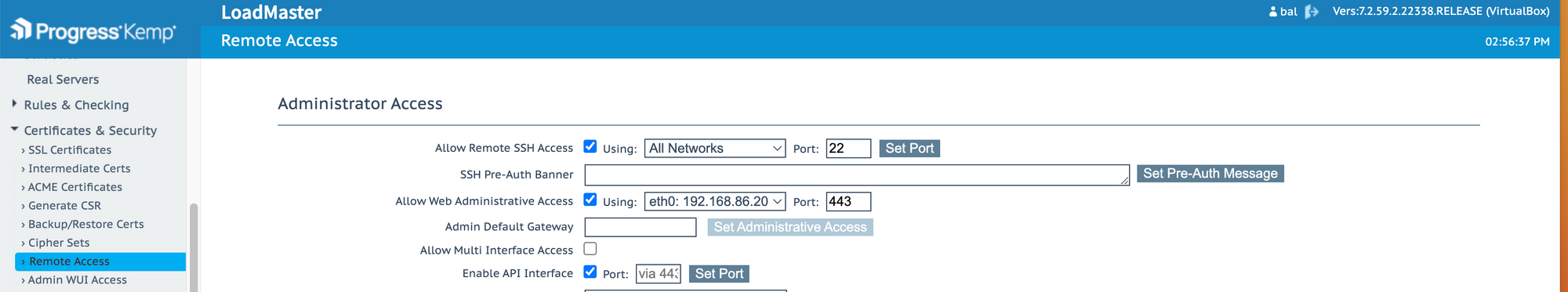Enable Allow Multi Interface Access
Screen dimensions: 1568x292
point(590,249)
